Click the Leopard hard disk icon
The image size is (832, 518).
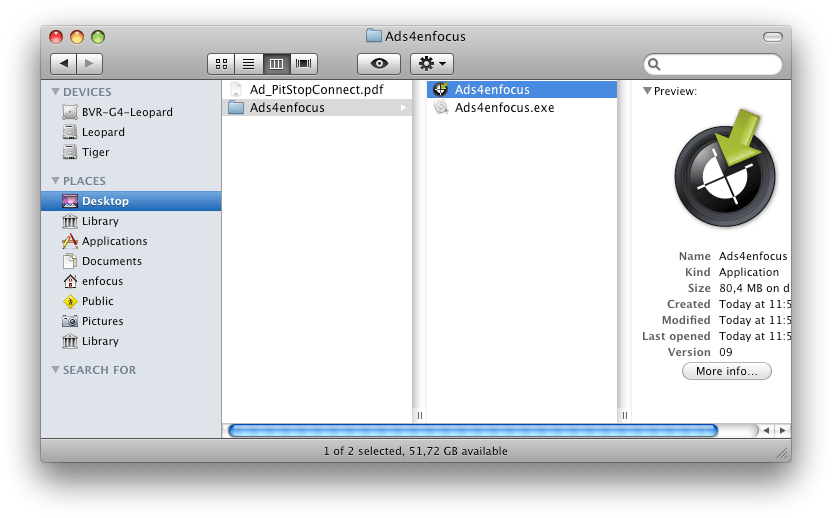click(x=70, y=132)
